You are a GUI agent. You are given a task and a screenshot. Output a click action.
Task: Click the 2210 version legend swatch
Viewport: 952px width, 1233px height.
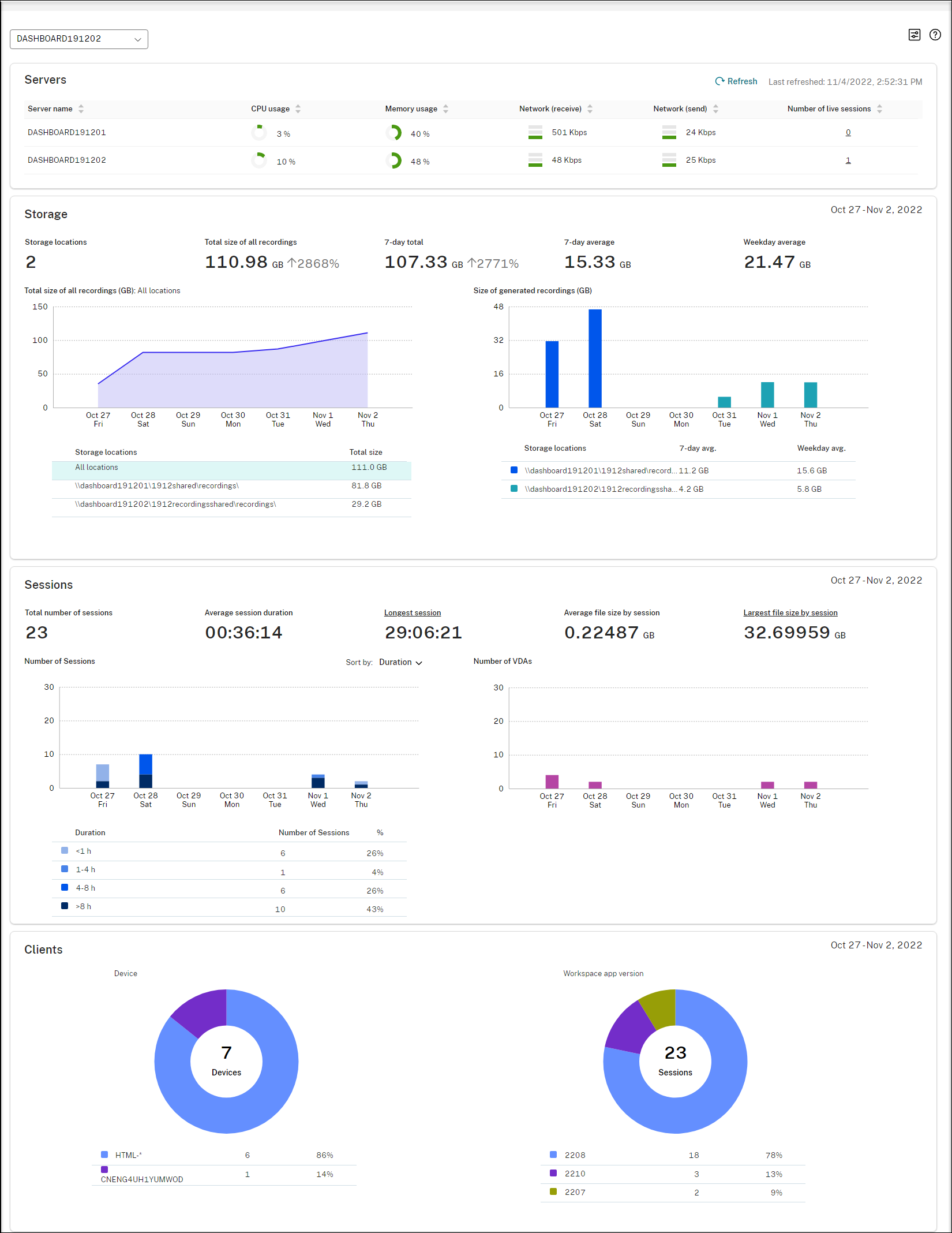click(x=553, y=1173)
